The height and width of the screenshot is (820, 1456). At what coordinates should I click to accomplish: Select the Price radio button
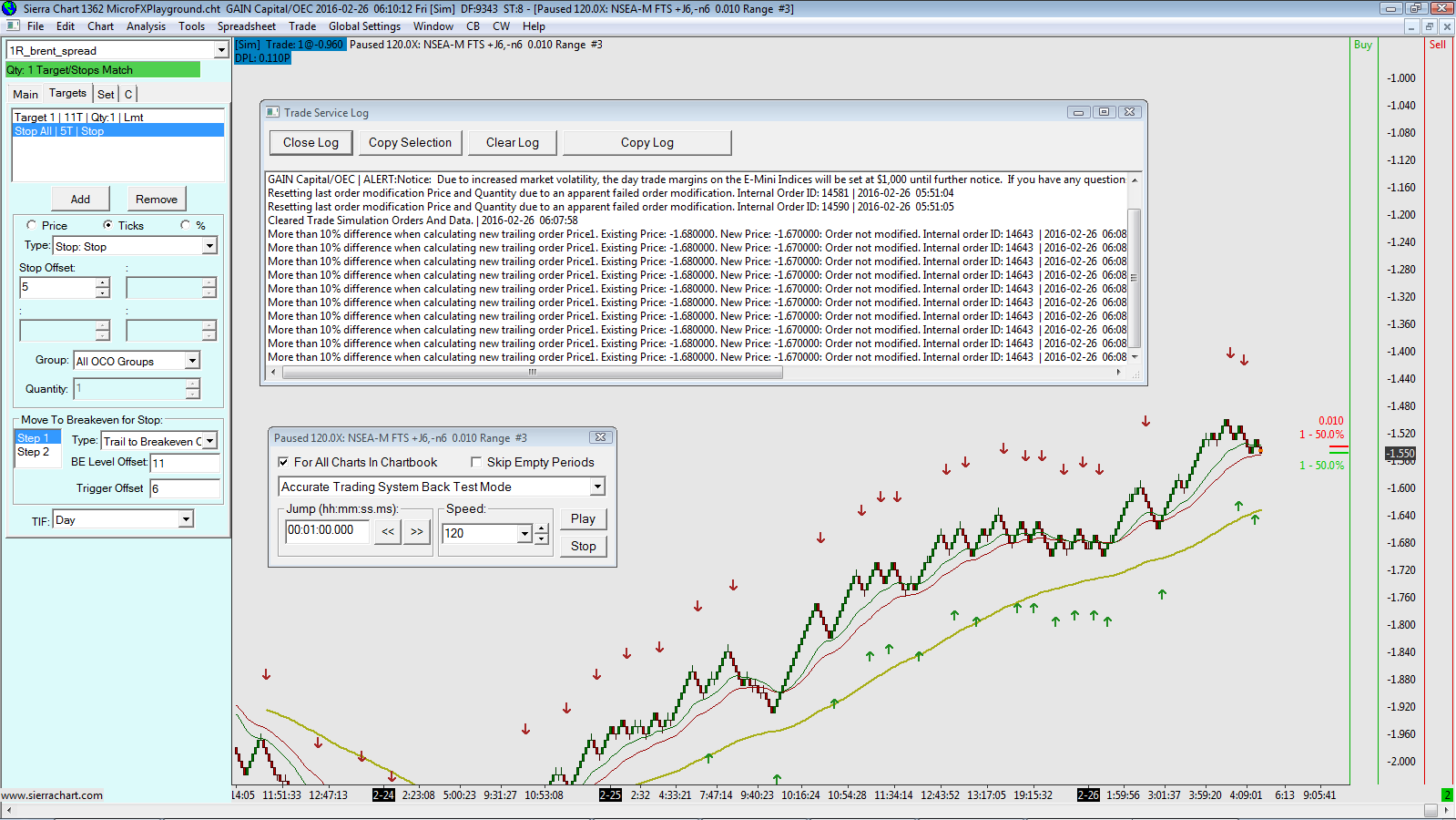click(x=32, y=225)
